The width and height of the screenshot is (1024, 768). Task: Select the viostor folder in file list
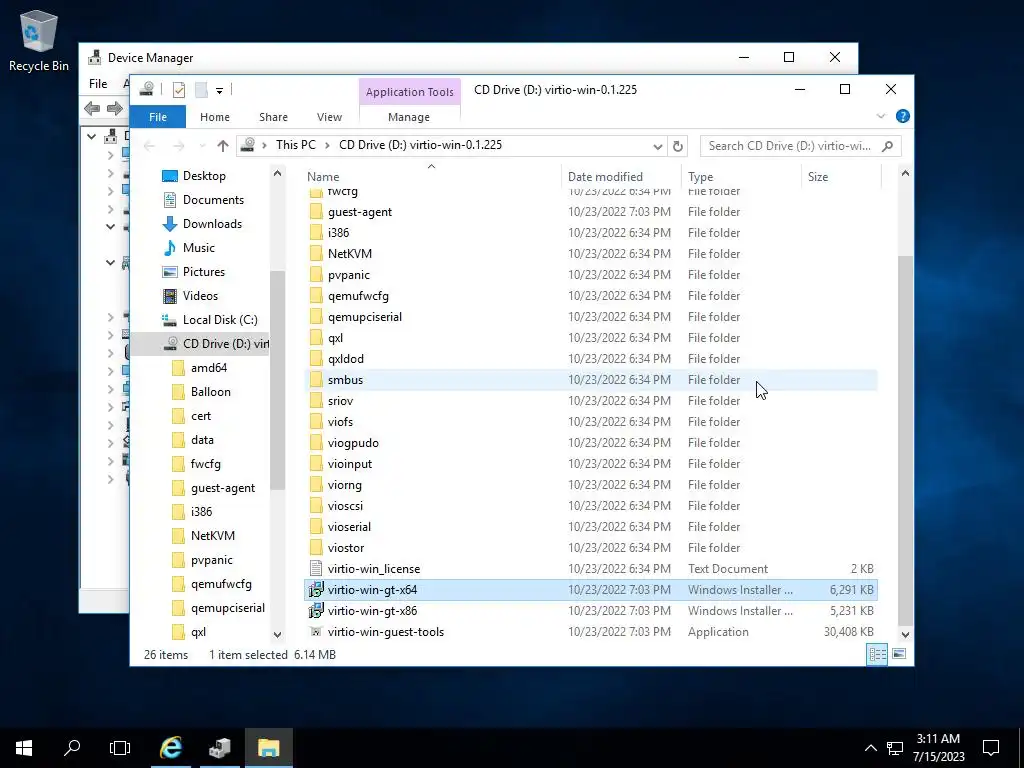[346, 548]
